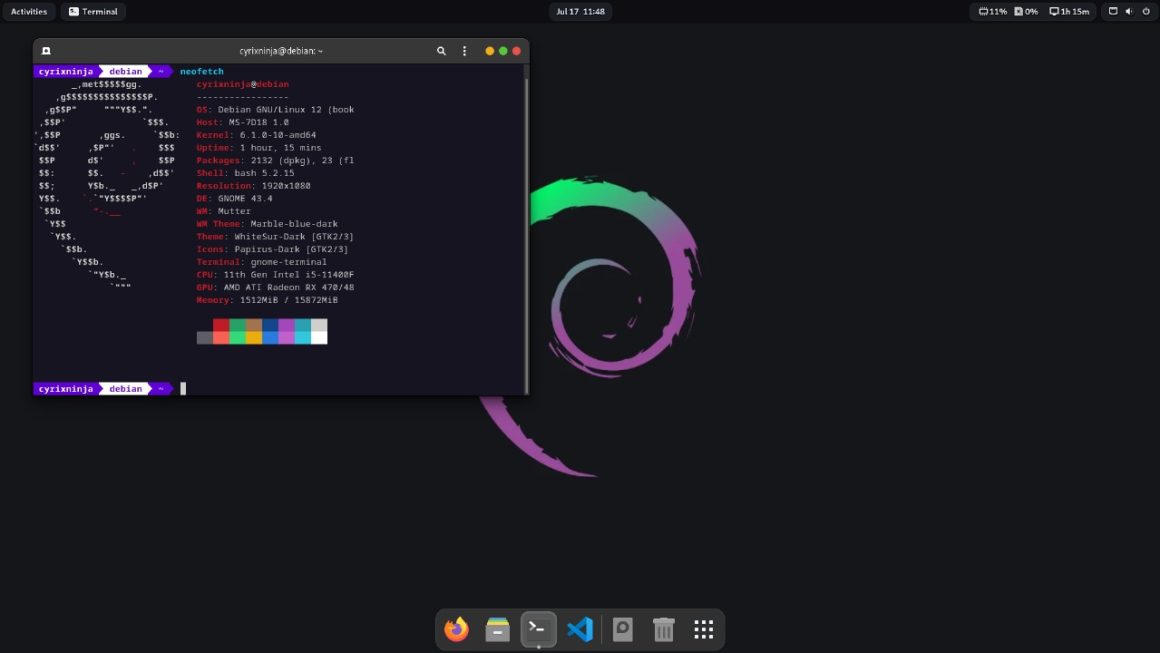Screen dimensions: 1160x653
Task: Open the terminal kebab menu
Action: point(464,51)
